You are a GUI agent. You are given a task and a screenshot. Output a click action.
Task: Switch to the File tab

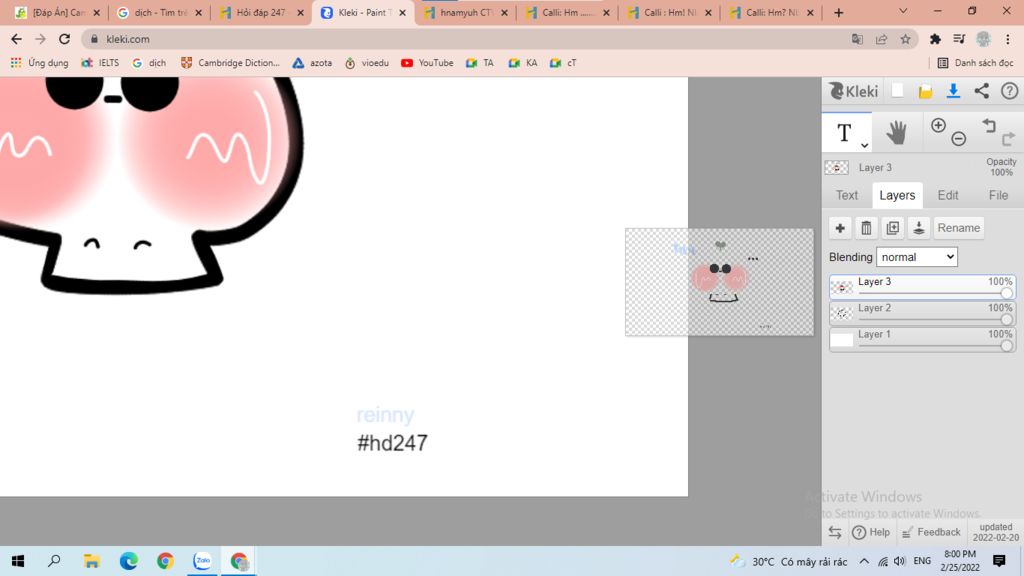pyautogui.click(x=998, y=195)
